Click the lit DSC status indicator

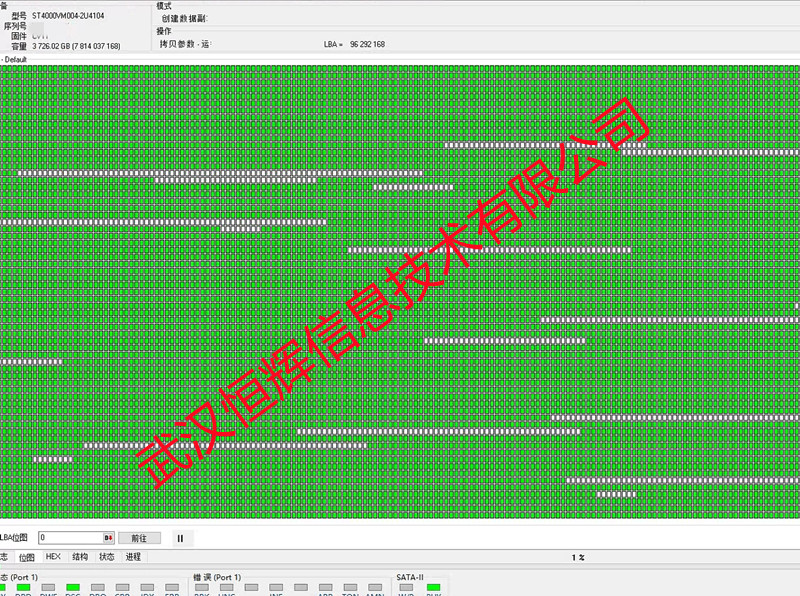pyautogui.click(x=73, y=588)
